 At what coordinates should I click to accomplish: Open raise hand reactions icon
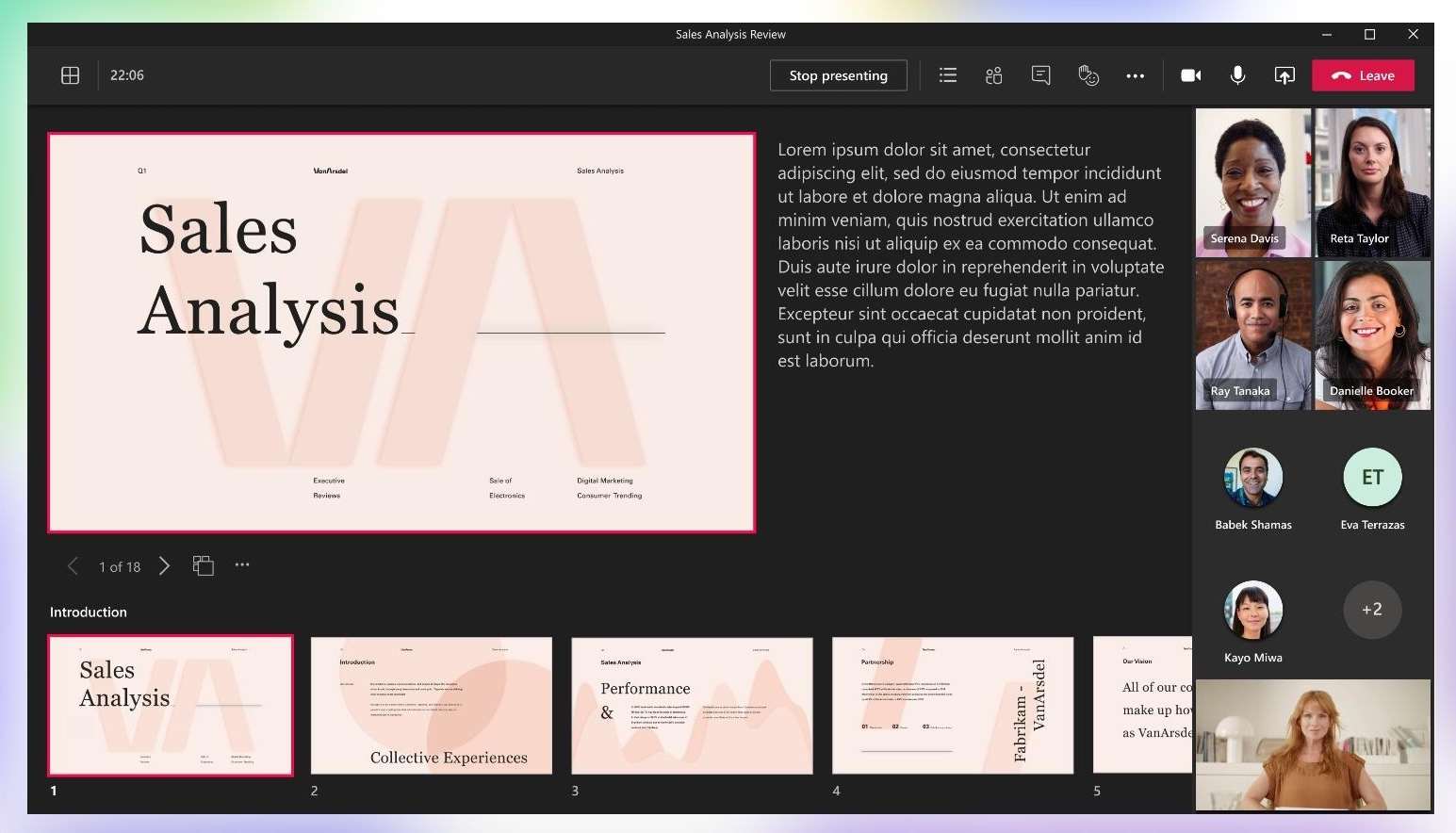pyautogui.click(x=1088, y=75)
